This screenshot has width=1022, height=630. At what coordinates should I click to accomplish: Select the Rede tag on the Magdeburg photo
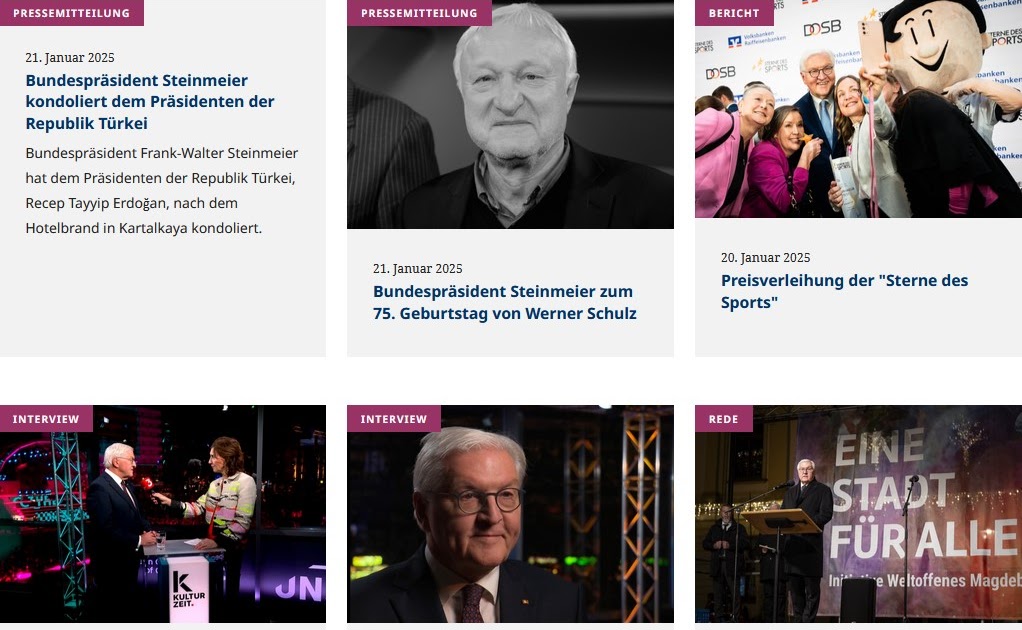(723, 419)
